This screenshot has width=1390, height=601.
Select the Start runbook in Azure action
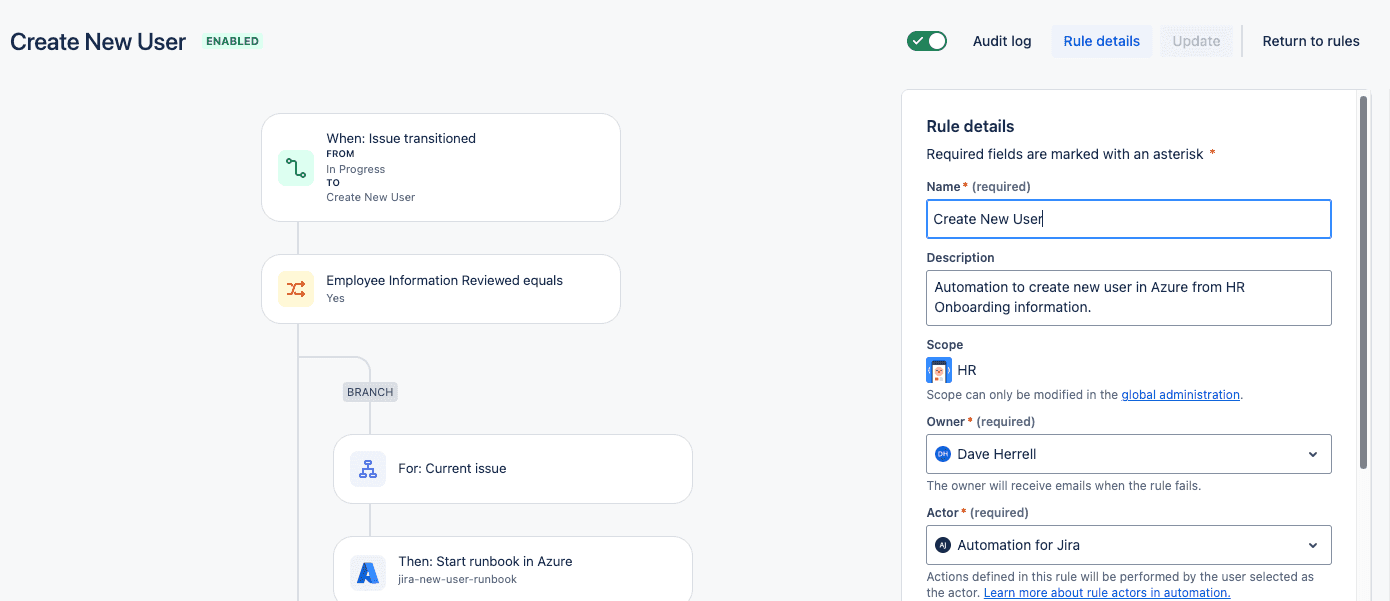click(x=513, y=570)
